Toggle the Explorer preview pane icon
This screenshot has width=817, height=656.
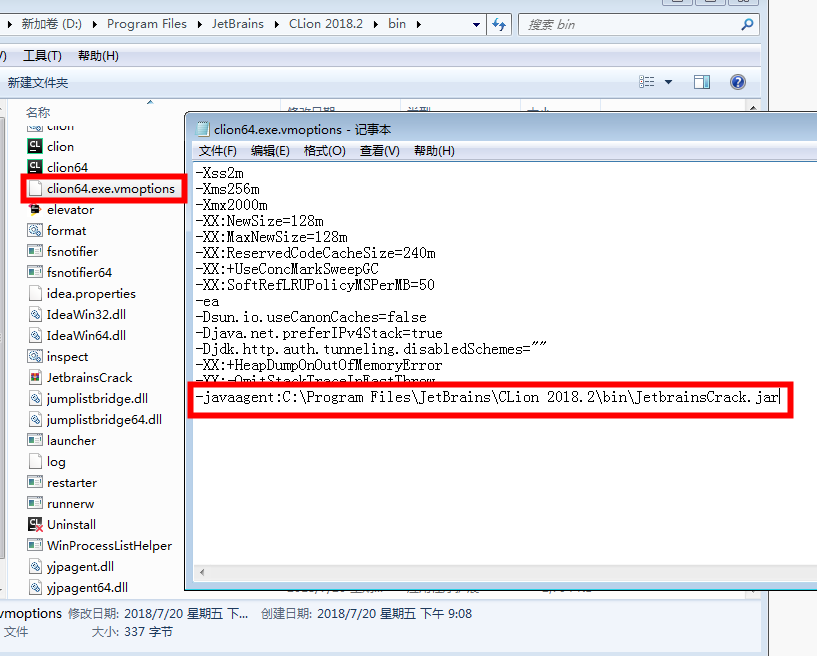702,82
